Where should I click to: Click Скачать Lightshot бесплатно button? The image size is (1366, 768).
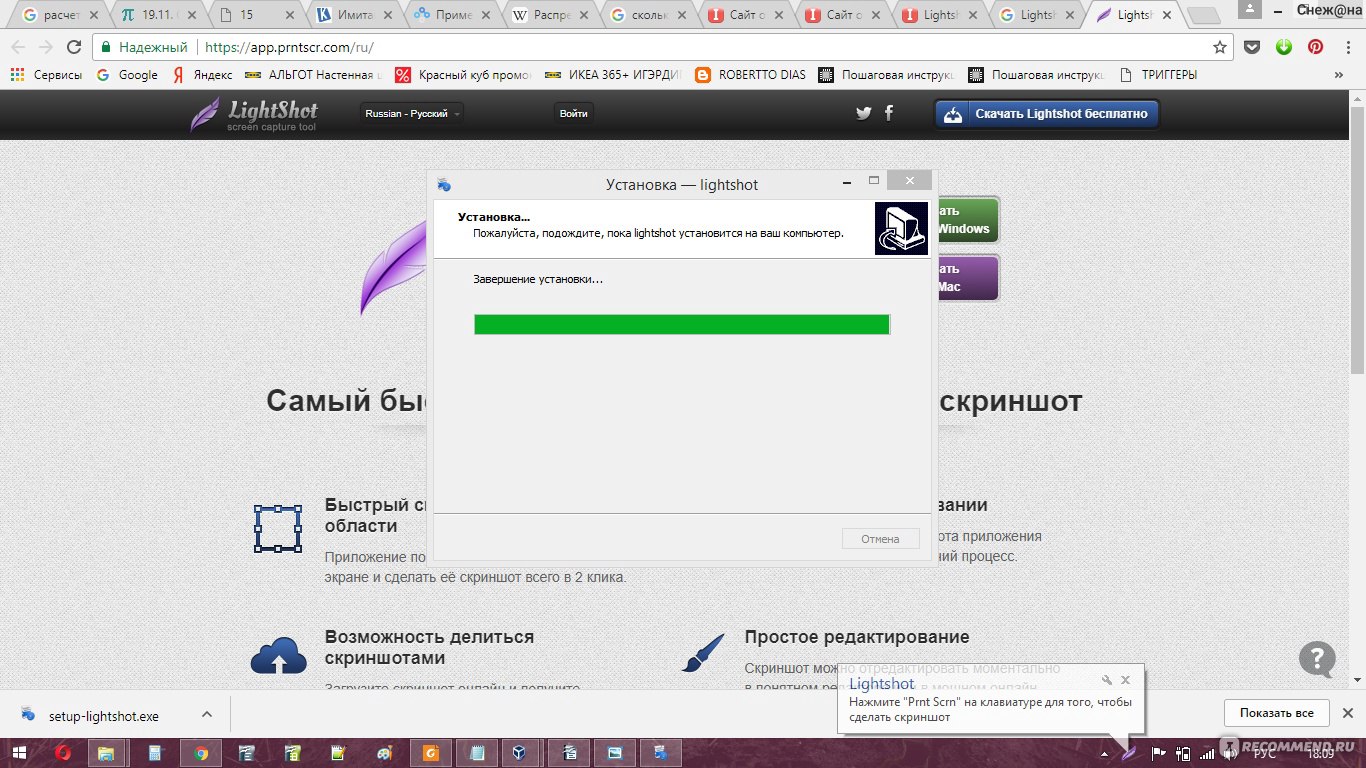(x=1047, y=114)
